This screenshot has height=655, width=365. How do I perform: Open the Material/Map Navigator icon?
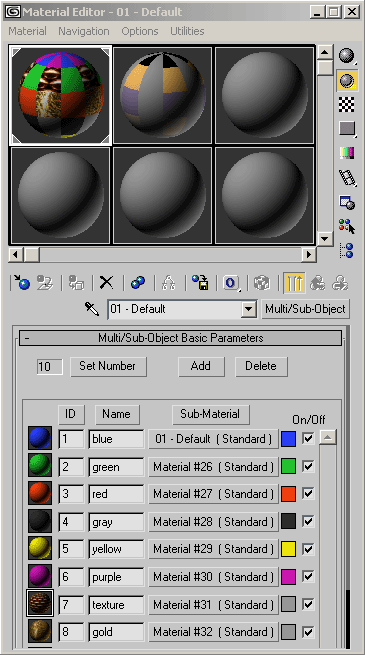(x=347, y=250)
